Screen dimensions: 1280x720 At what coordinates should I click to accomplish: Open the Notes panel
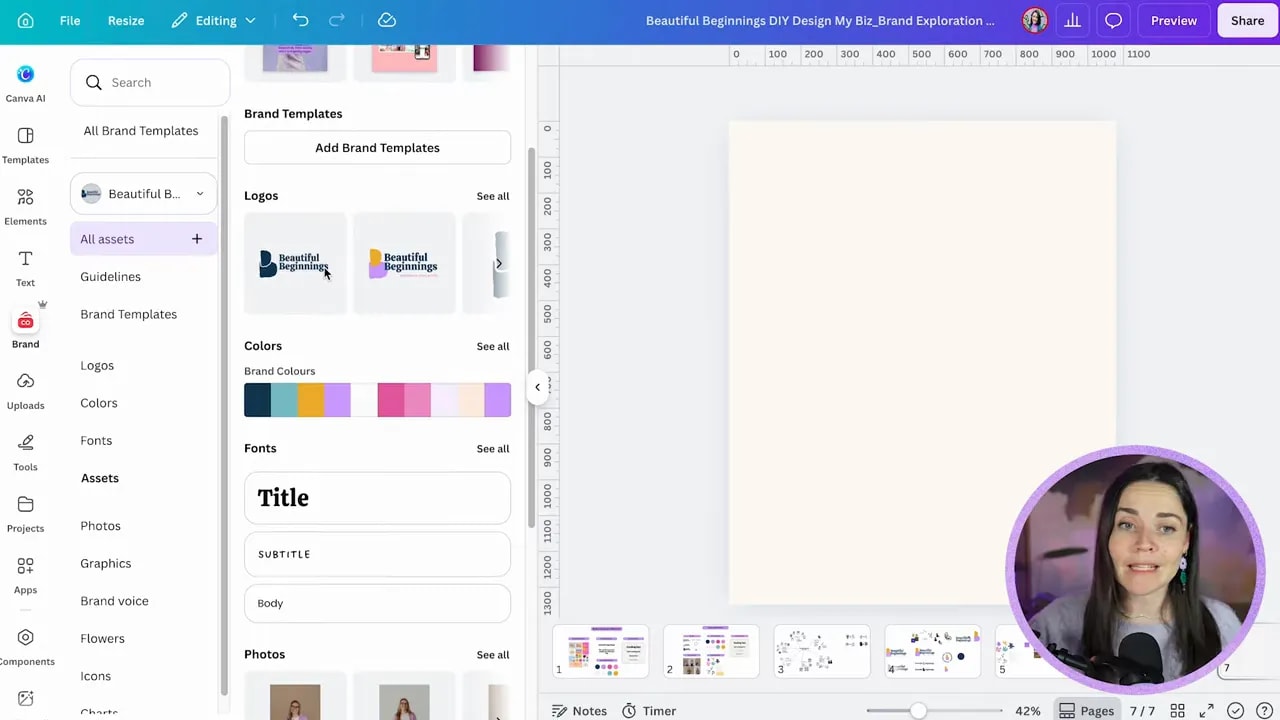pyautogui.click(x=579, y=711)
